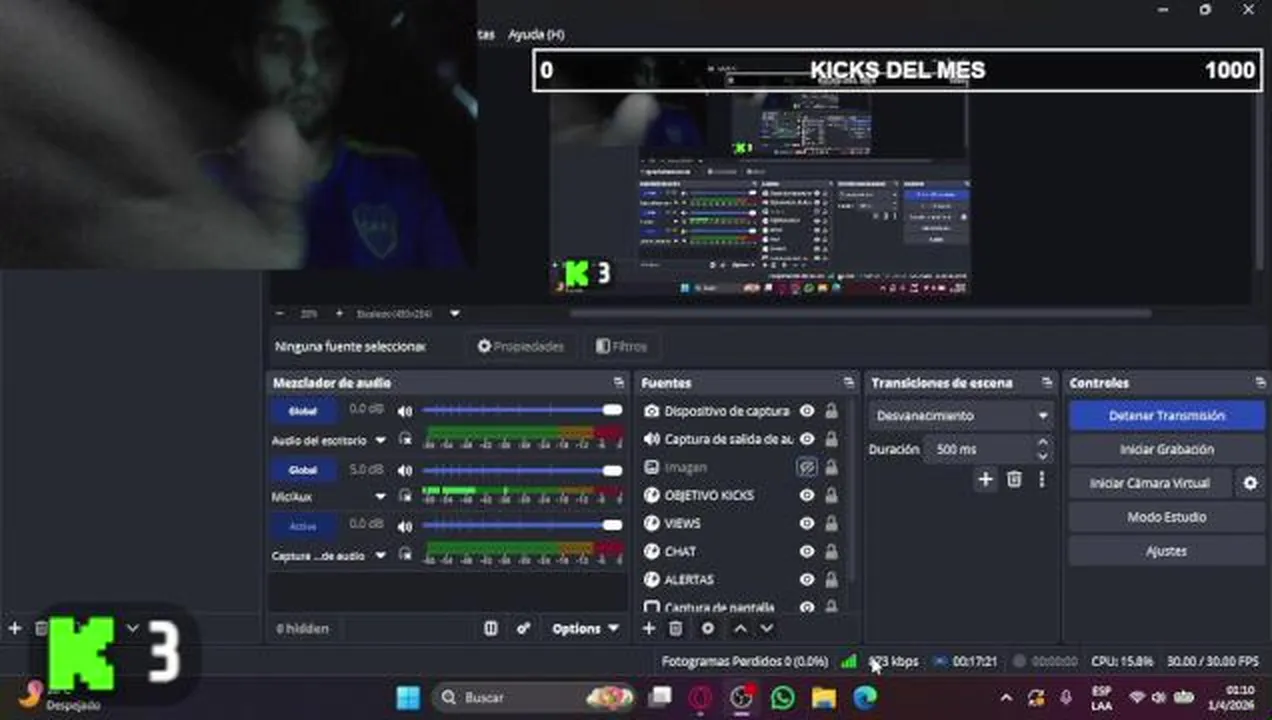
Task: Toggle vertical layout in audio mixer footer
Action: coord(491,628)
